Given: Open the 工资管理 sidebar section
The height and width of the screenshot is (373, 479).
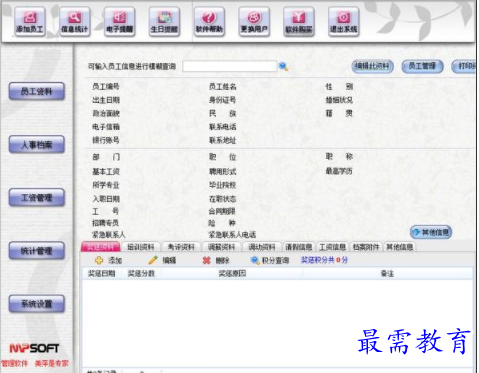Looking at the screenshot, I should [37, 198].
